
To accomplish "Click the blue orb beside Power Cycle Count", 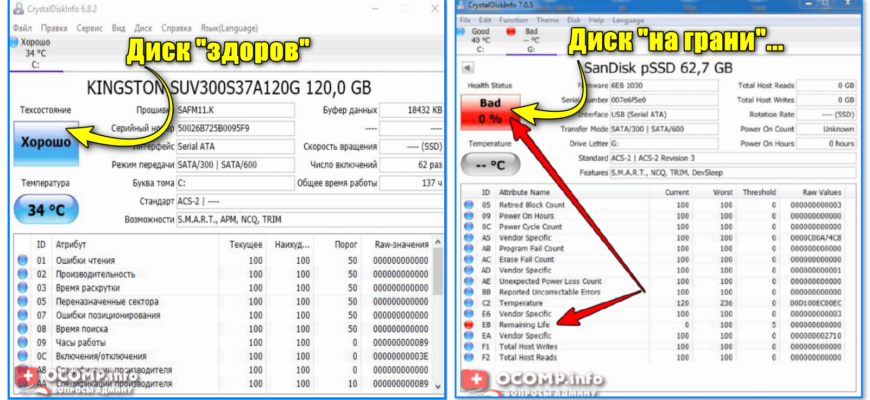I will (469, 226).
